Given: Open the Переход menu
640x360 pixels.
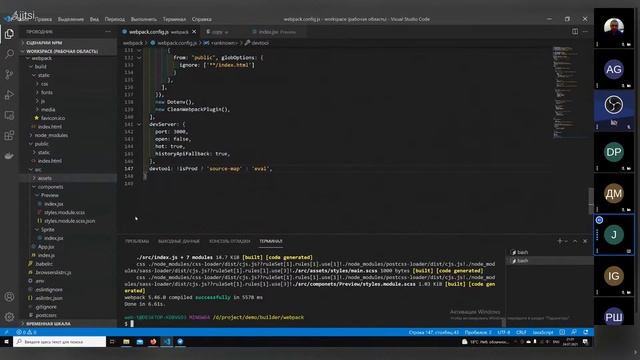Looking at the screenshot, I should click(115, 19).
